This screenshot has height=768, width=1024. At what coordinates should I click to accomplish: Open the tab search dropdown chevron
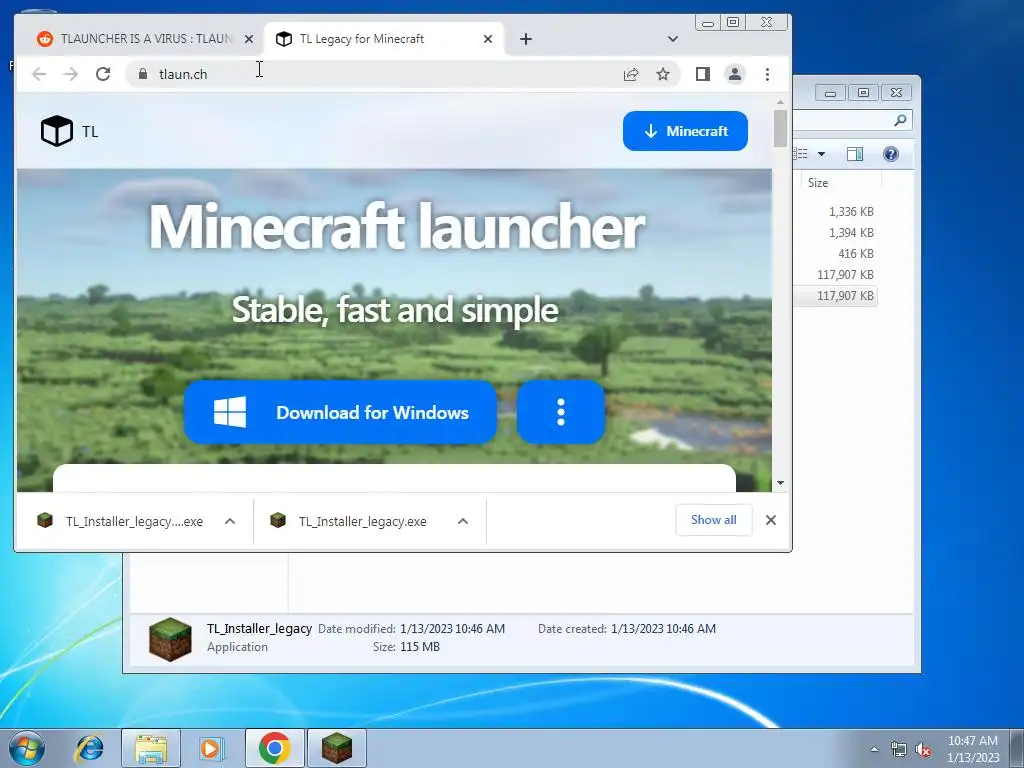[673, 39]
